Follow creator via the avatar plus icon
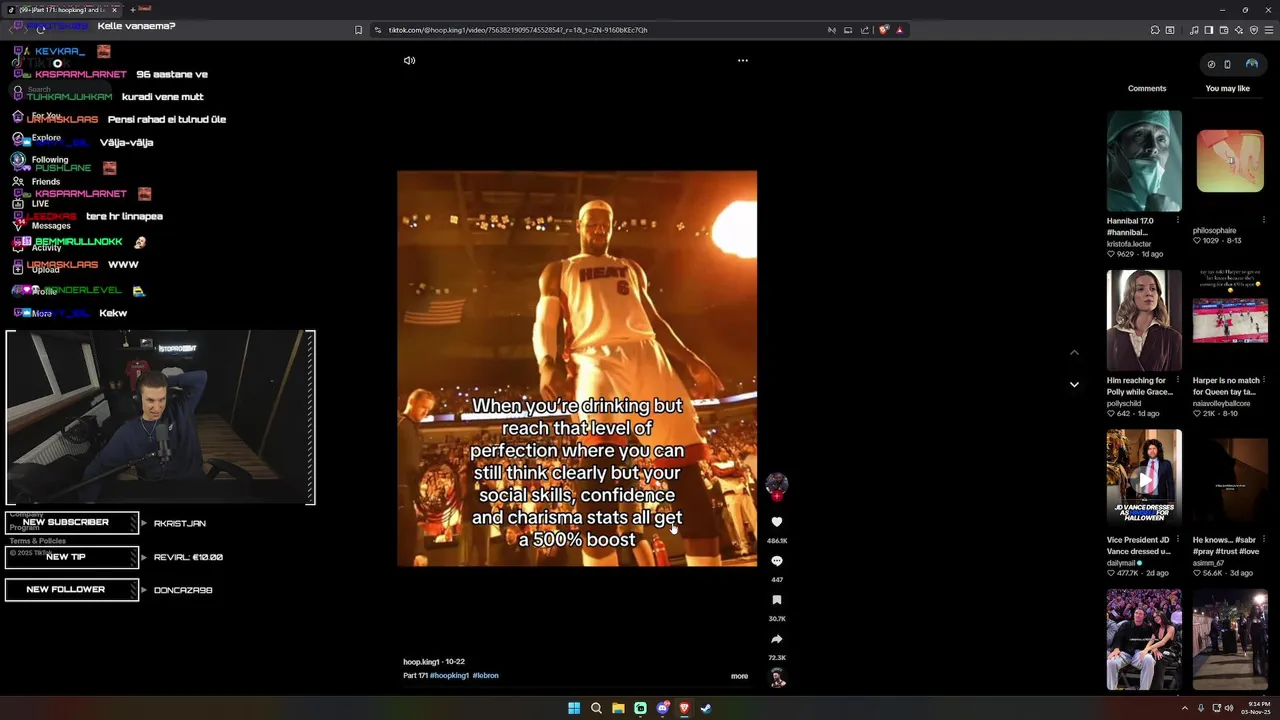 point(777,496)
